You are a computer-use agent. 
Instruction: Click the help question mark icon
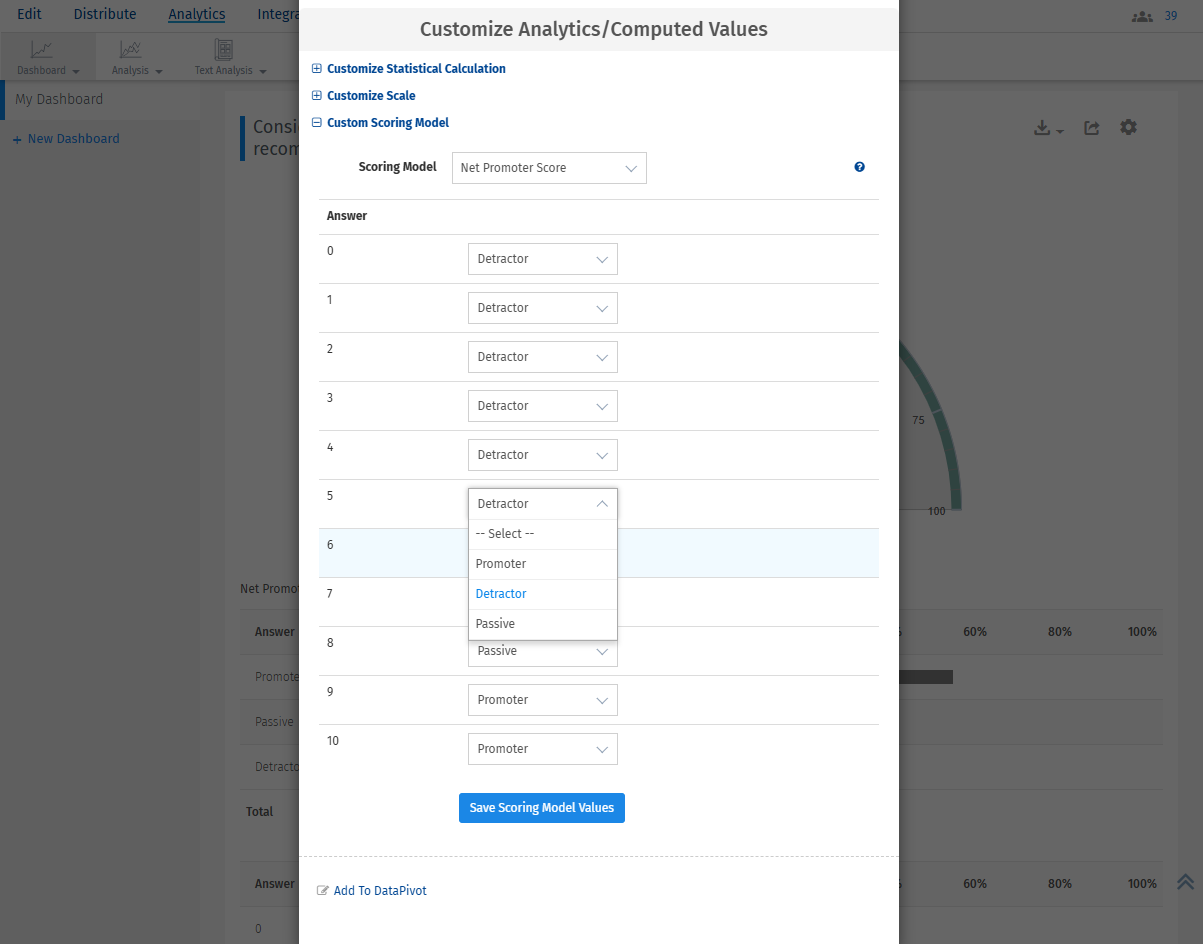coord(859,167)
